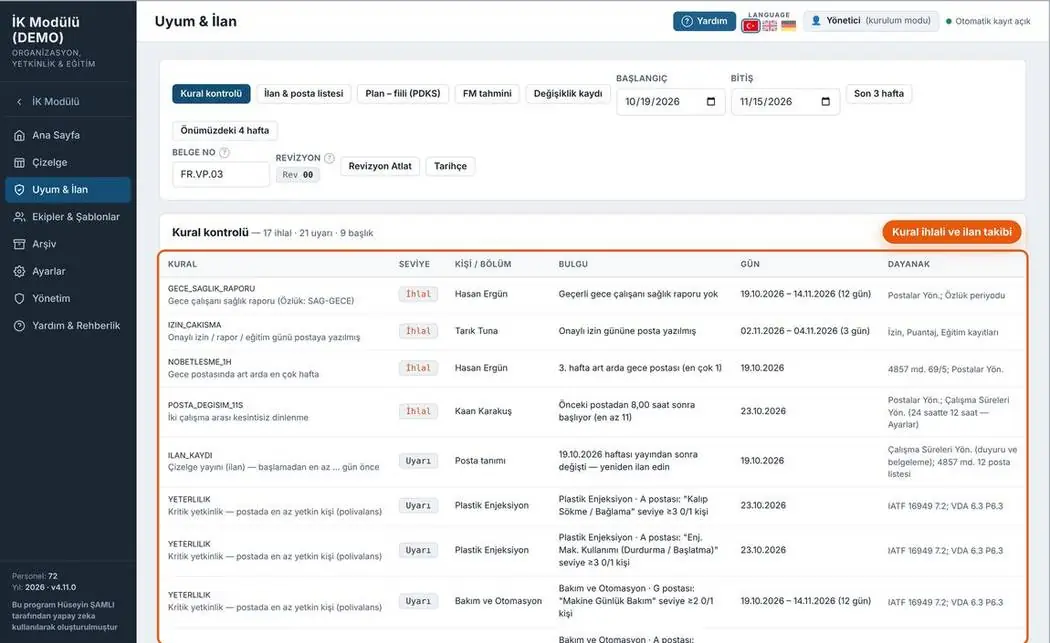Switch language to German flag
The width and height of the screenshot is (1050, 643).
coord(789,25)
